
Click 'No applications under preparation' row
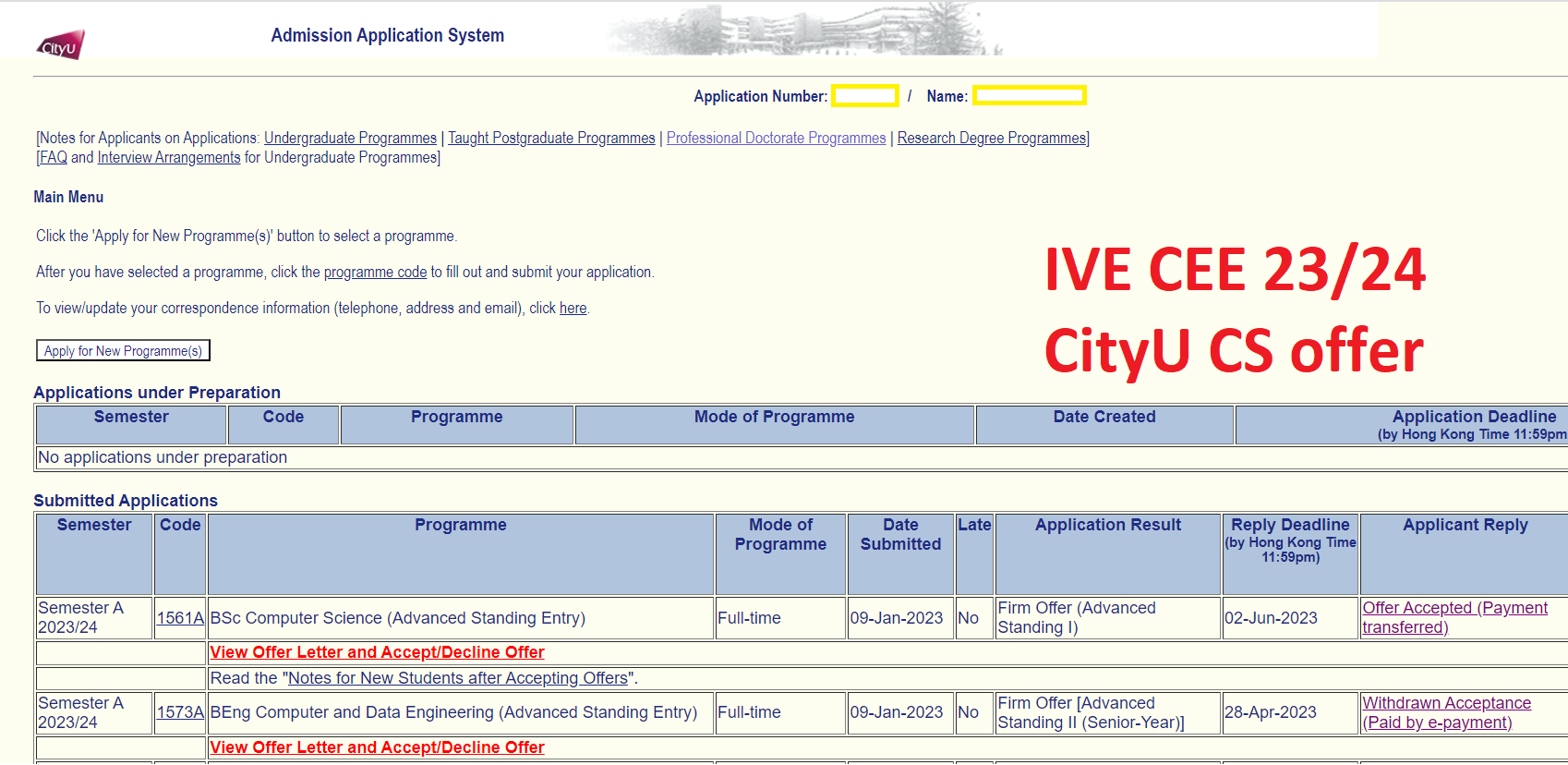click(801, 457)
